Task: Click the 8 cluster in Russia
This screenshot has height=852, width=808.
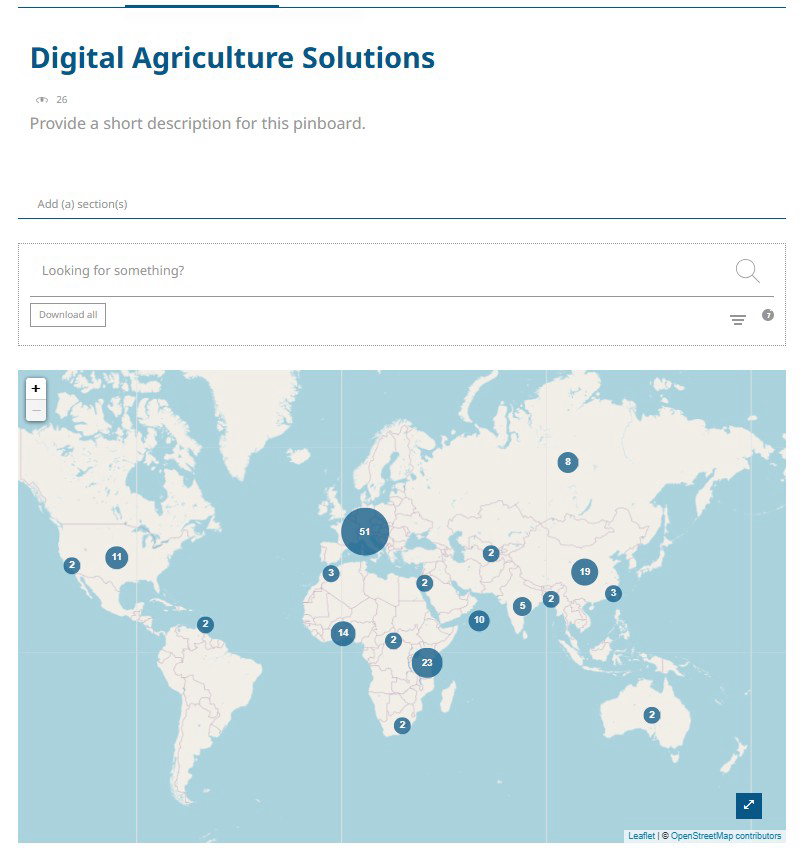Action: (x=568, y=462)
